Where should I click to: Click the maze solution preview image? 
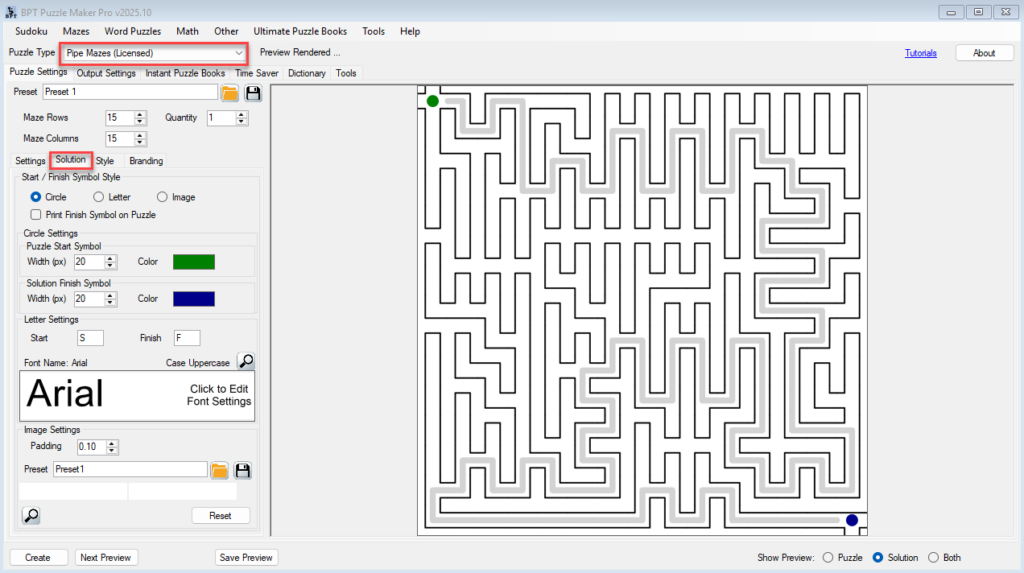[643, 310]
